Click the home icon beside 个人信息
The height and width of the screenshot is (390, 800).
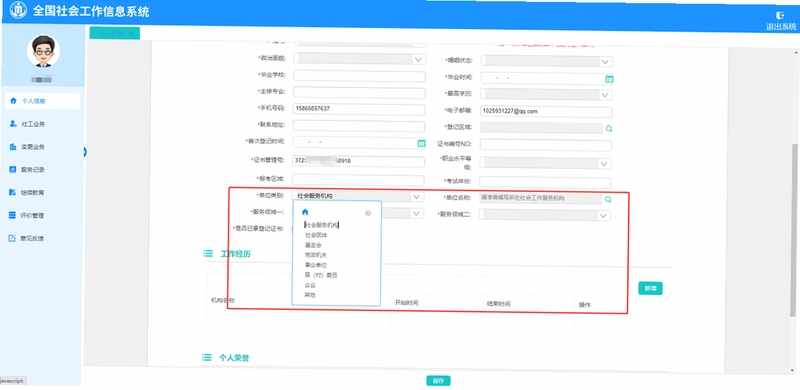click(x=13, y=101)
